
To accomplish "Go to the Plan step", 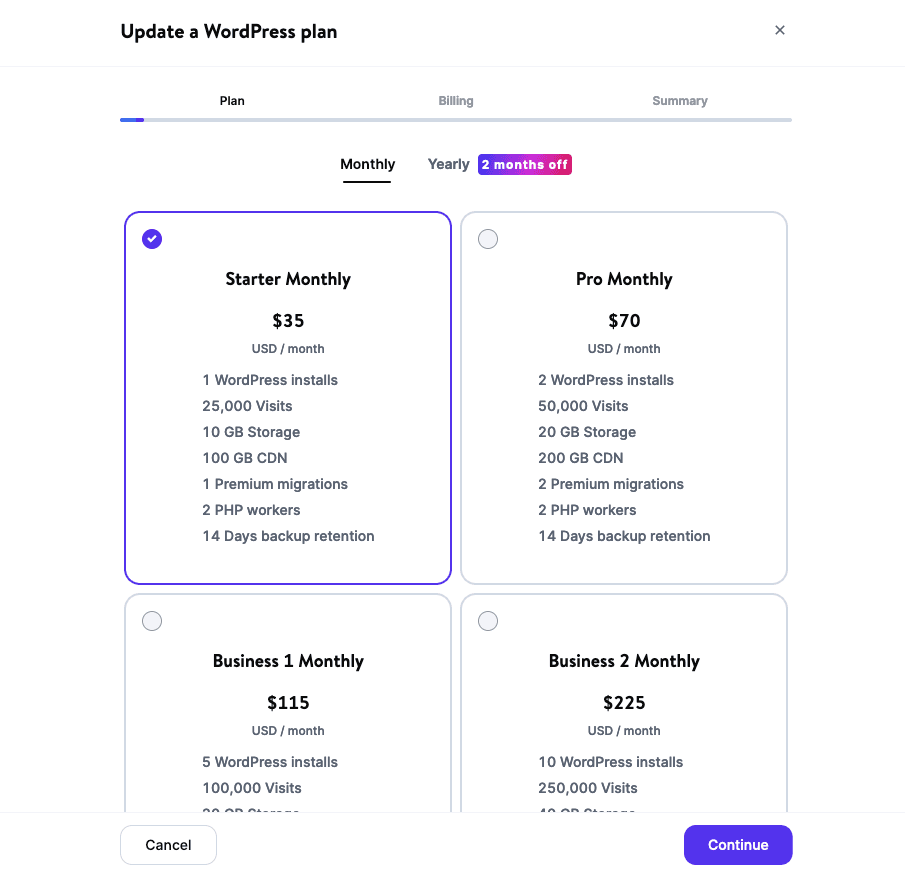I will 232,101.
